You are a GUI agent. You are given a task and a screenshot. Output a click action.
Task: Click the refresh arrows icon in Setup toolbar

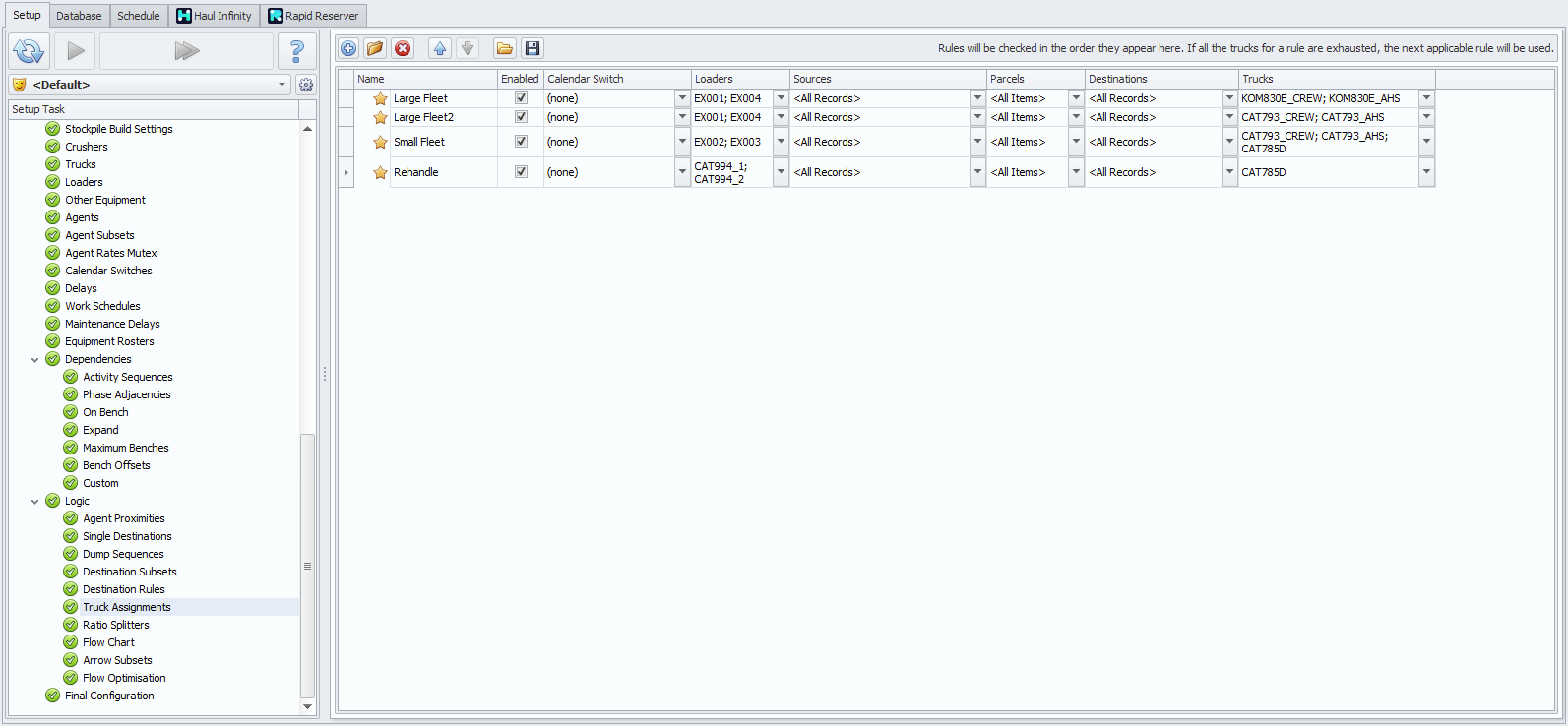29,50
